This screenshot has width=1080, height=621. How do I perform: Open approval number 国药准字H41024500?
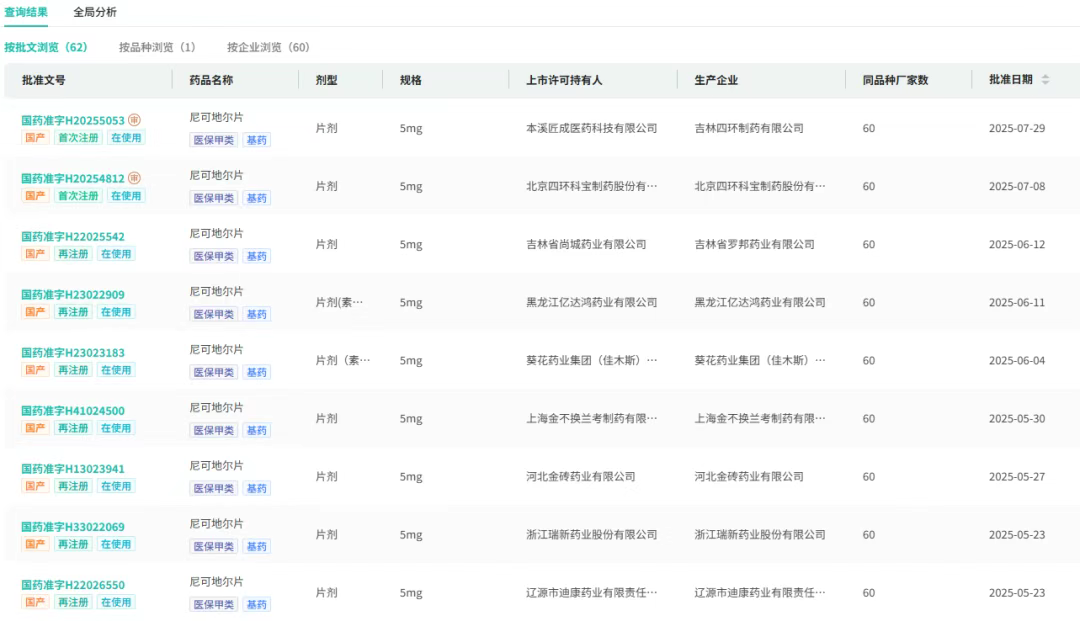[x=73, y=411]
